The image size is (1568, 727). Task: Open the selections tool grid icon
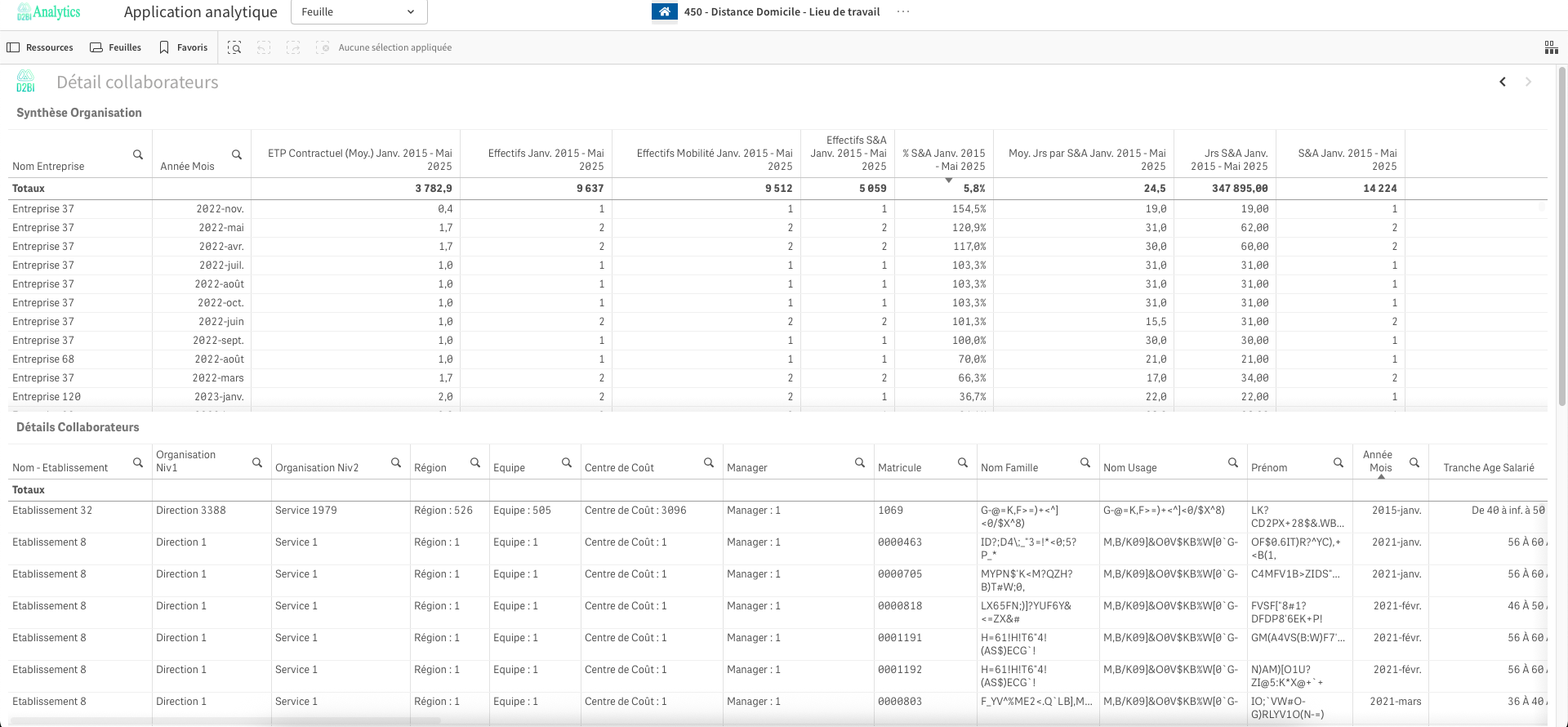pyautogui.click(x=1551, y=47)
